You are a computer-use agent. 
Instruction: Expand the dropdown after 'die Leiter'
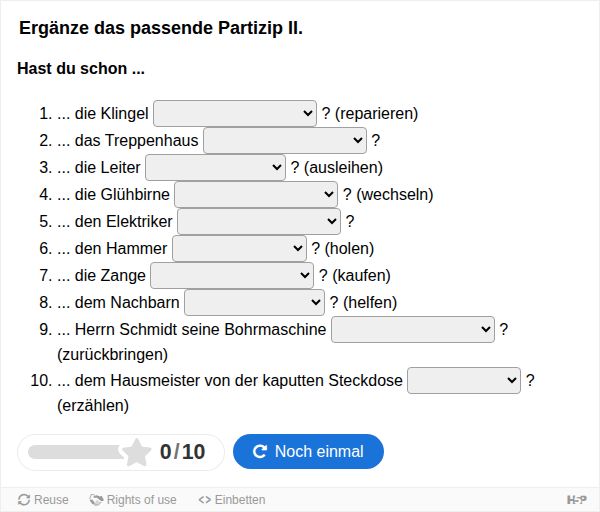point(215,167)
